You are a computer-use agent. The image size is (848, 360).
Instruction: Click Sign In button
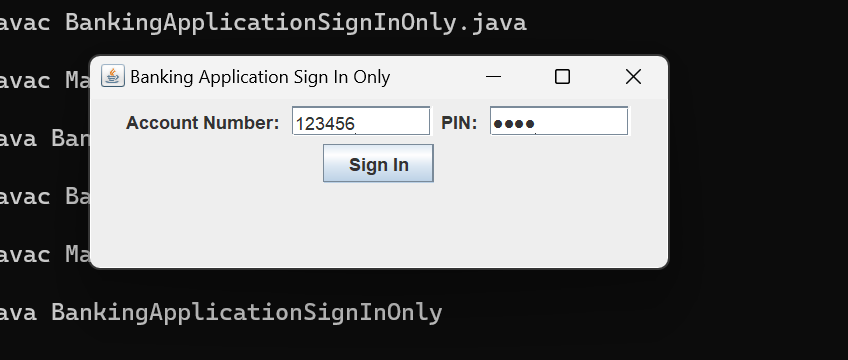point(378,163)
